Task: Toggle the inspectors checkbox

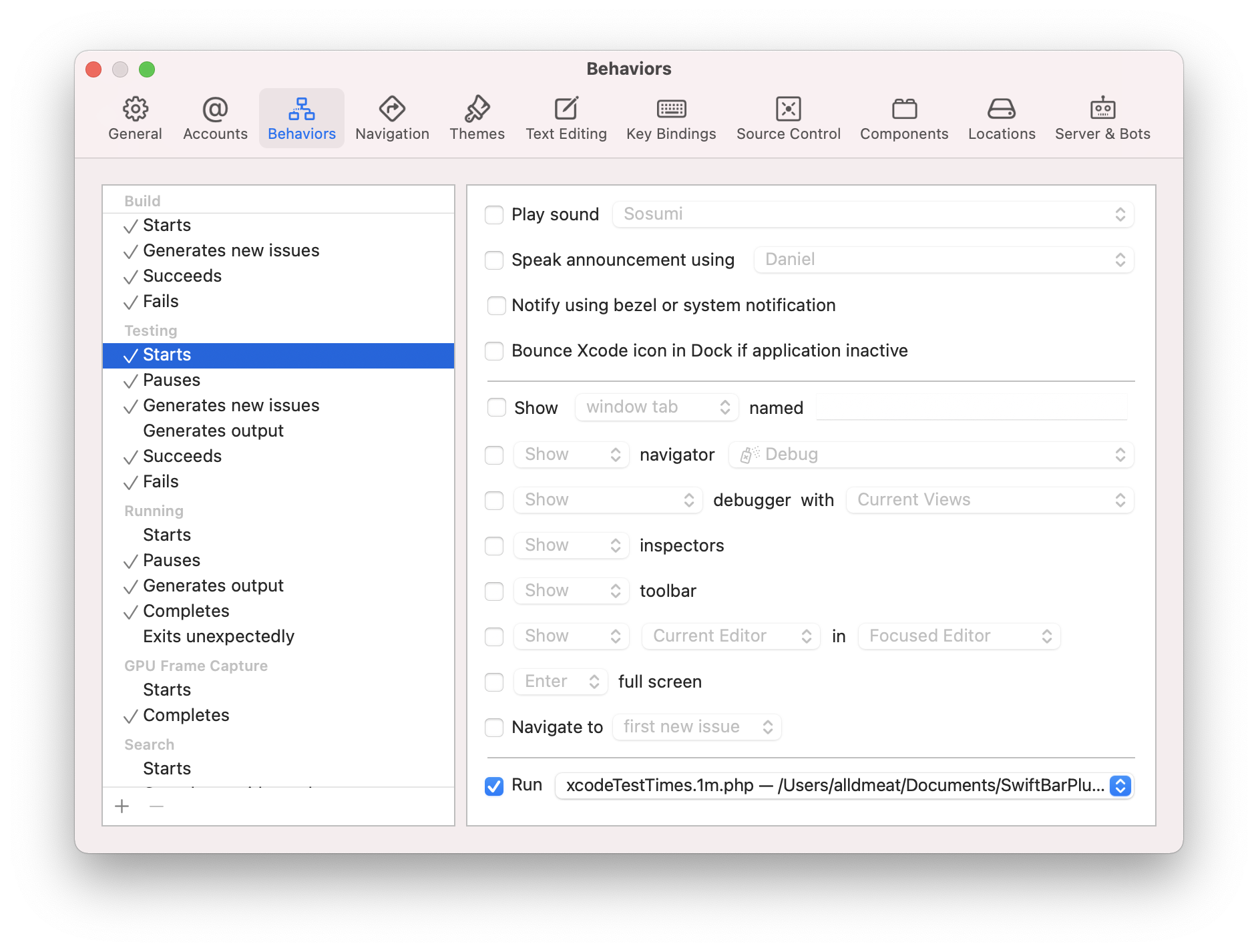Action: [x=494, y=546]
